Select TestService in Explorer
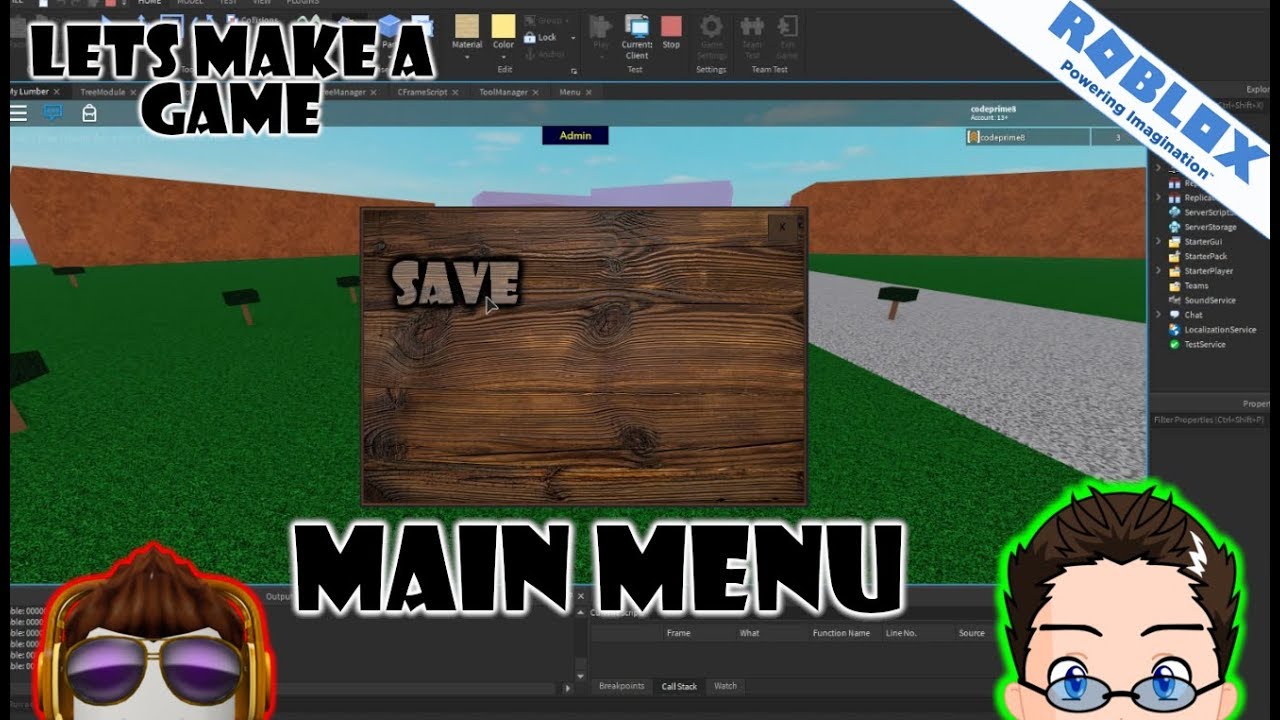The height and width of the screenshot is (720, 1280). pos(1197,344)
